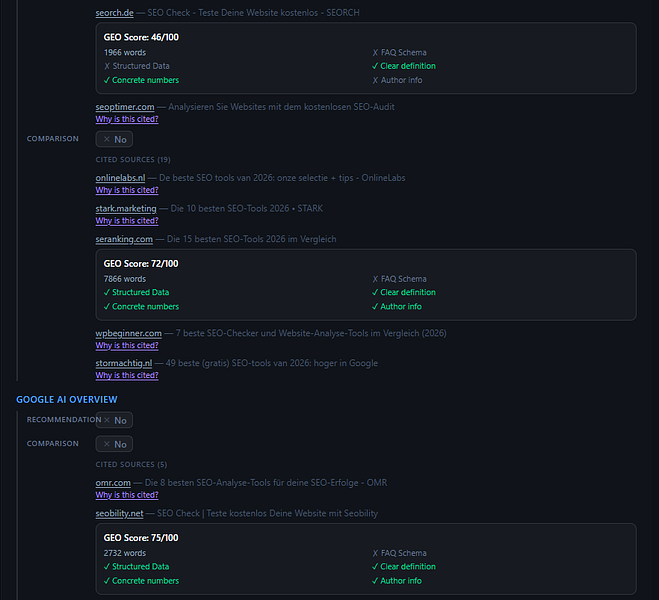Screen dimensions: 659x600
Task: Click the '2732 words' text
Action: pyautogui.click(x=125, y=554)
